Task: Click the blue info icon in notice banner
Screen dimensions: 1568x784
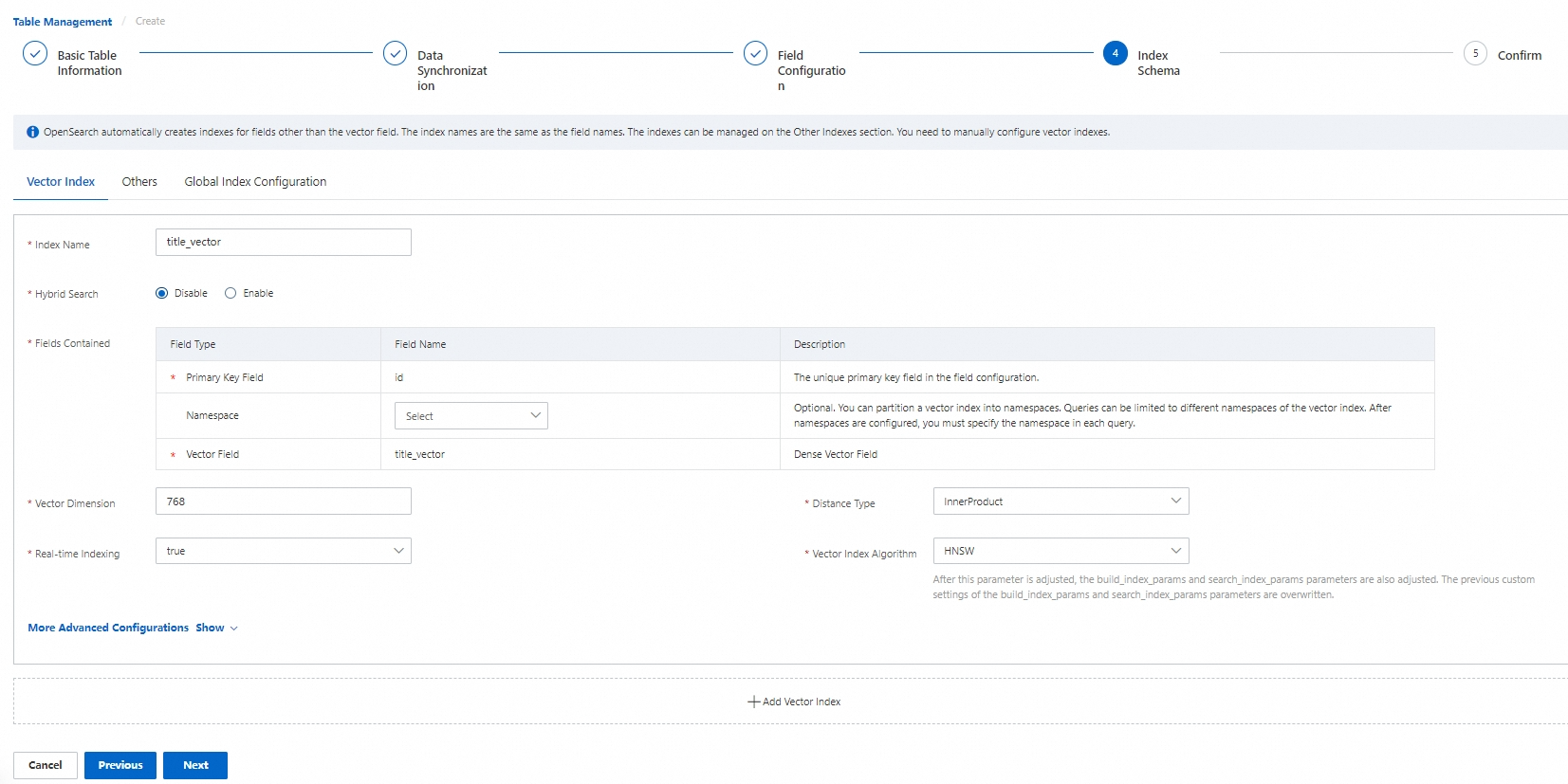Action: (x=33, y=132)
